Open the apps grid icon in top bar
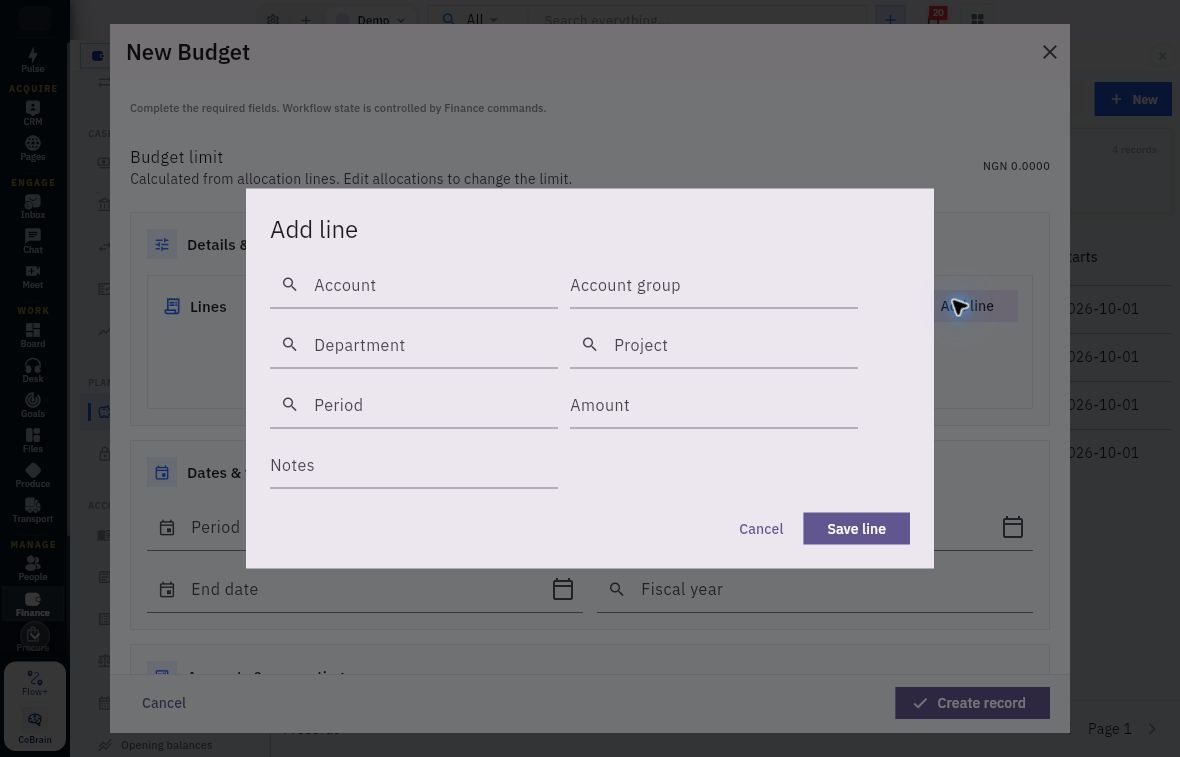 tap(977, 20)
